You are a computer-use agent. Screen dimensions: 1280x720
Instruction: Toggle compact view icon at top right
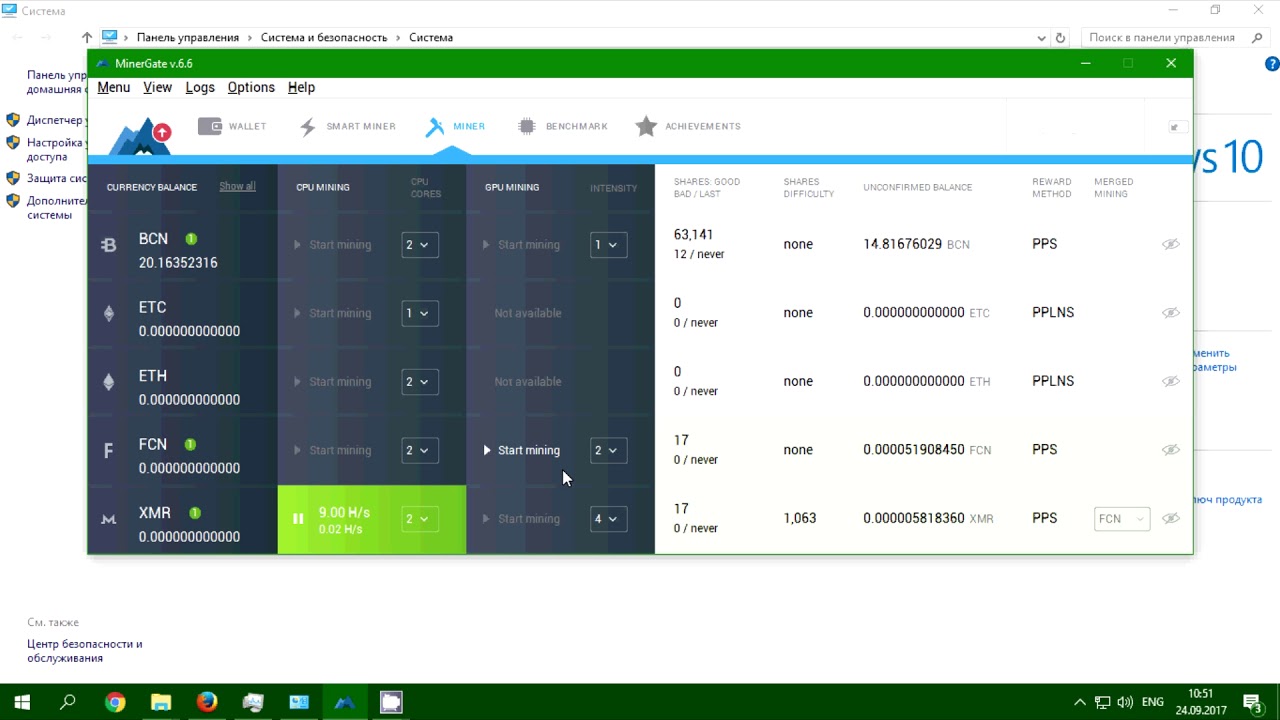[x=1179, y=127]
